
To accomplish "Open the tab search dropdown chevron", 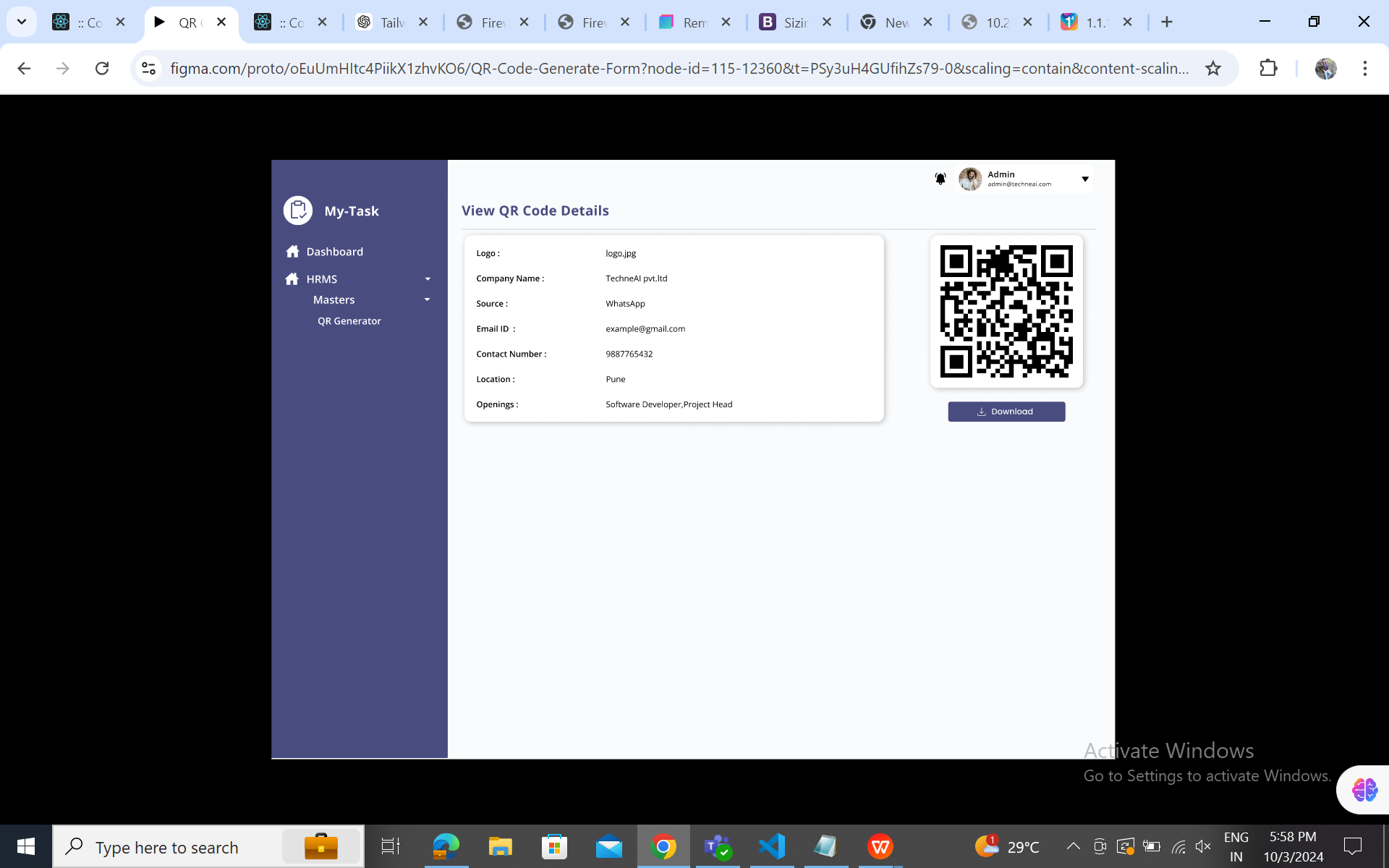I will pyautogui.click(x=22, y=22).
